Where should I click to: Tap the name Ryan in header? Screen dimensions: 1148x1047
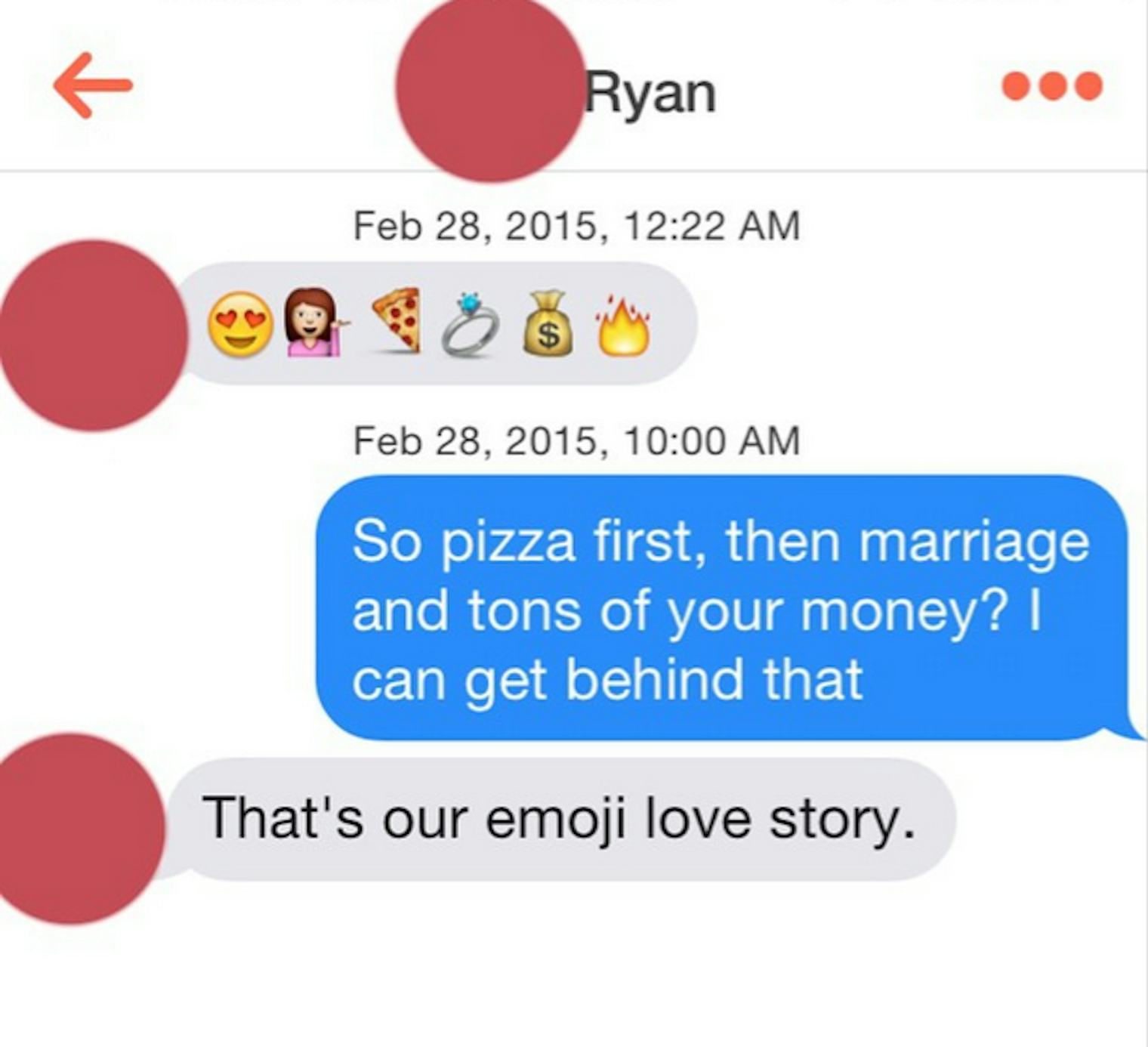point(650,94)
